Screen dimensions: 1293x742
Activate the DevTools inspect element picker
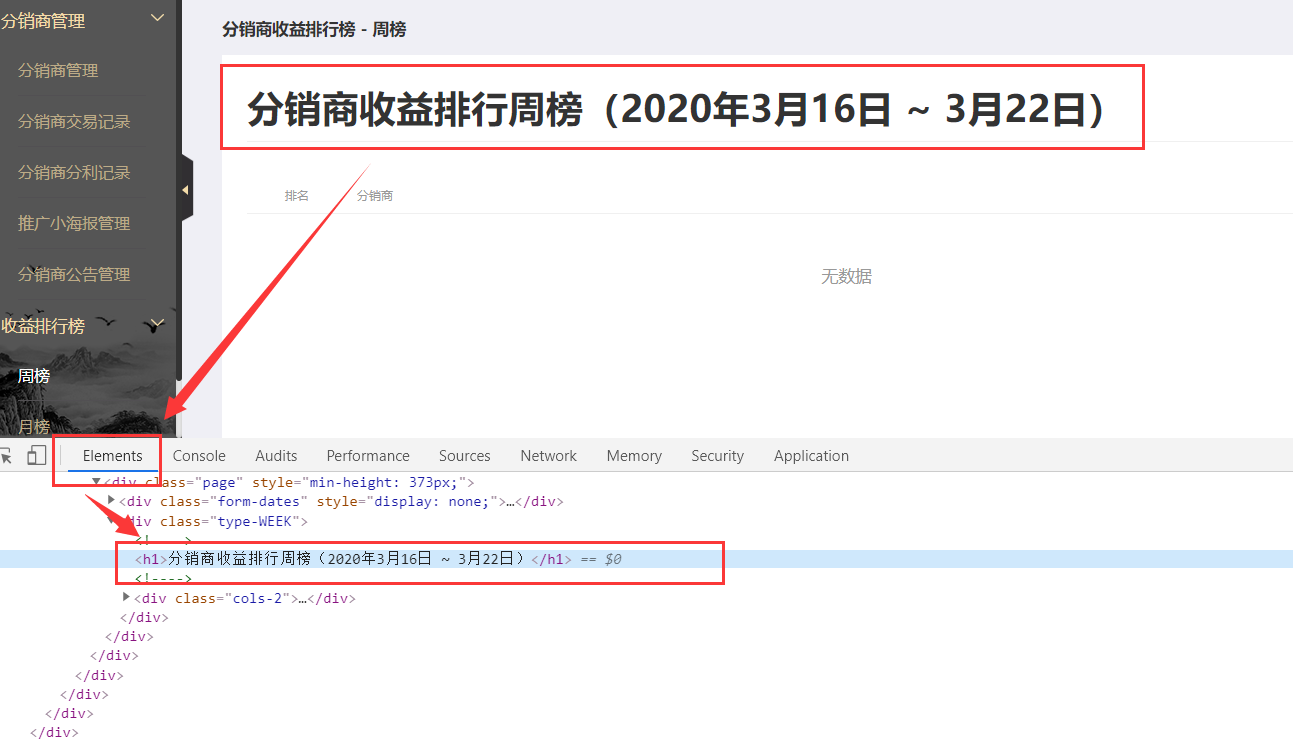[x=6, y=456]
